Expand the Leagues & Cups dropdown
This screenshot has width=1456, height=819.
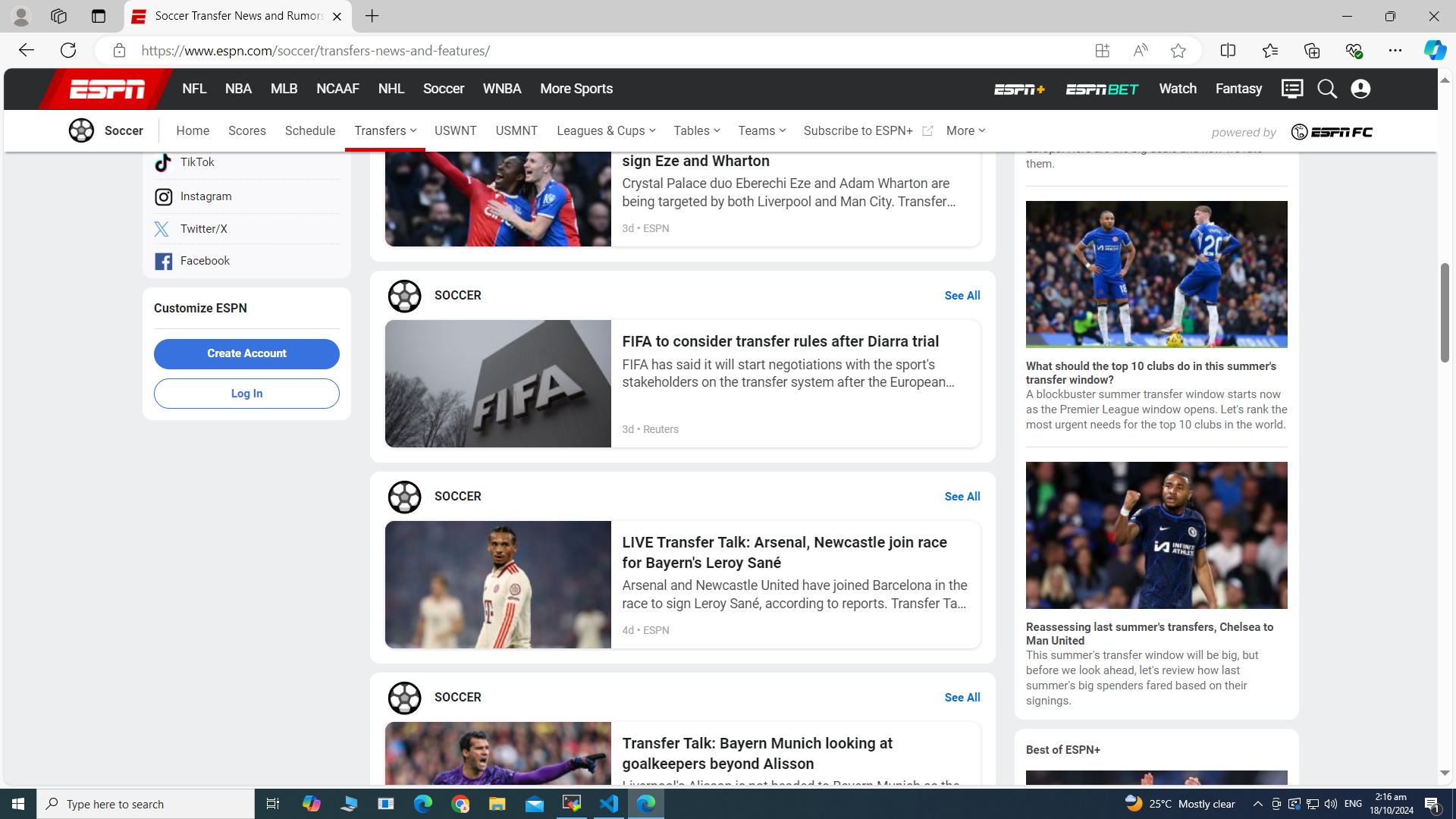click(x=606, y=130)
